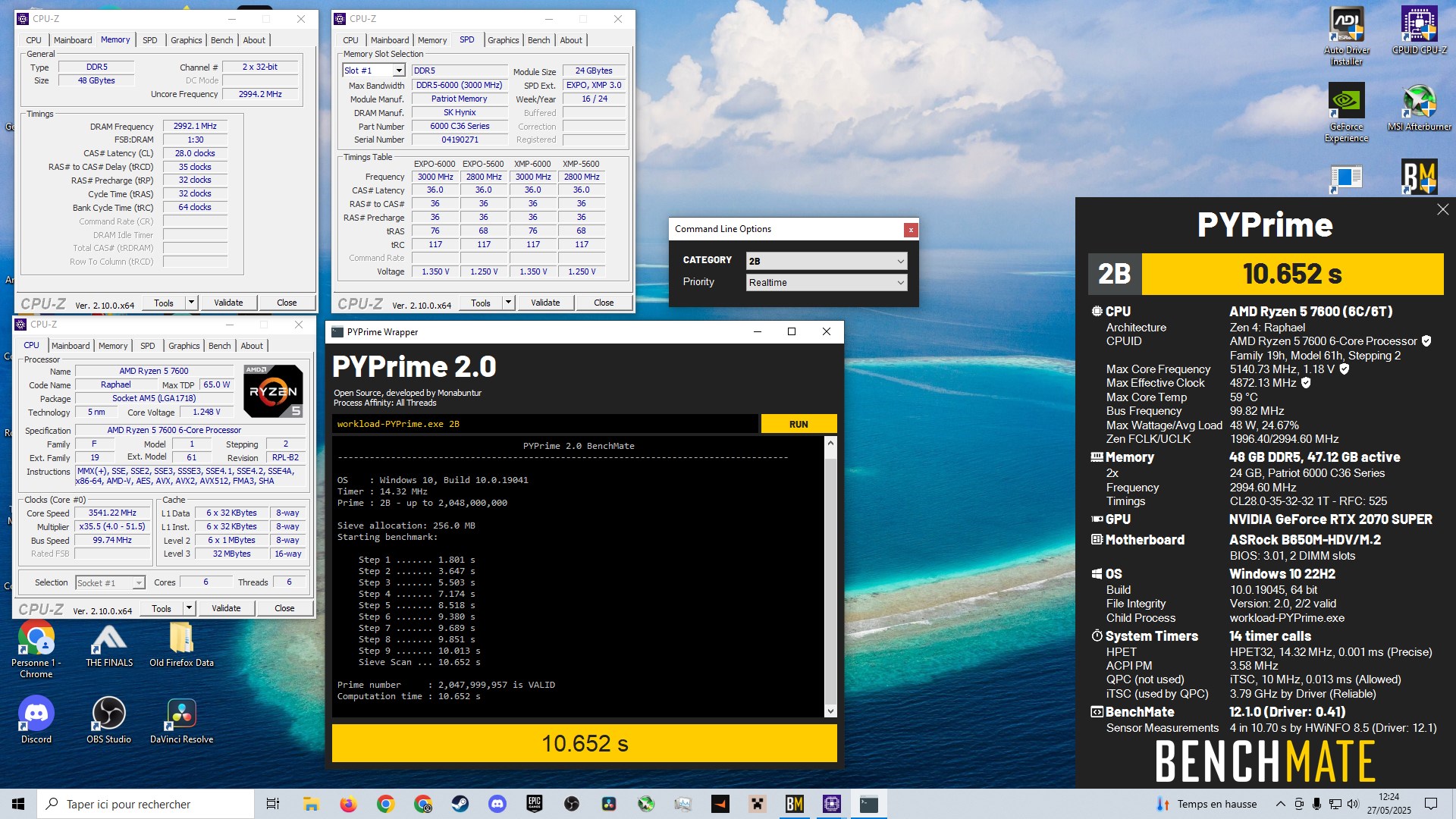Open the notification center icon
The width and height of the screenshot is (1456, 819).
(x=1431, y=804)
